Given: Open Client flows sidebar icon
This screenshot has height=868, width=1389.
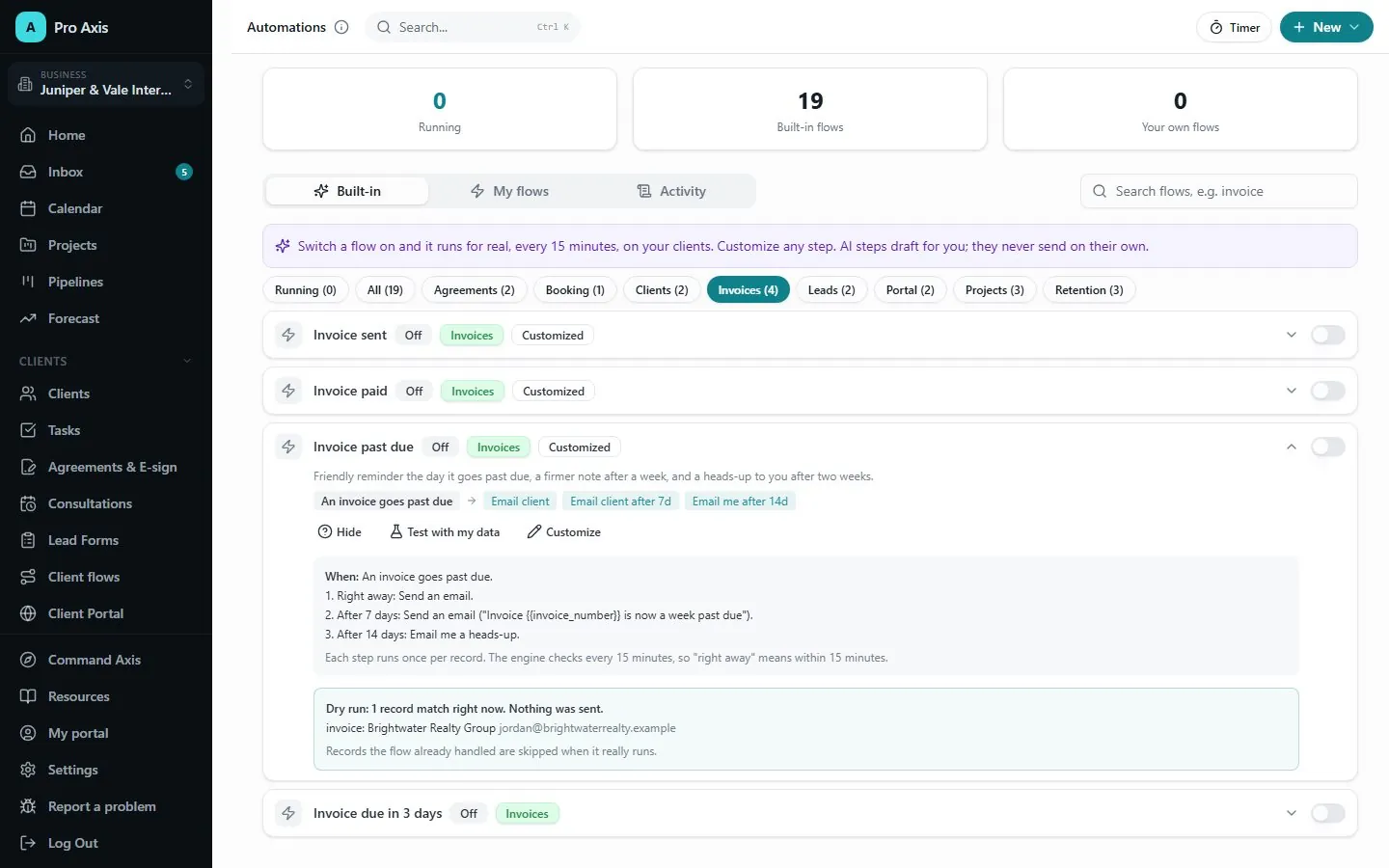Looking at the screenshot, I should click(x=28, y=577).
